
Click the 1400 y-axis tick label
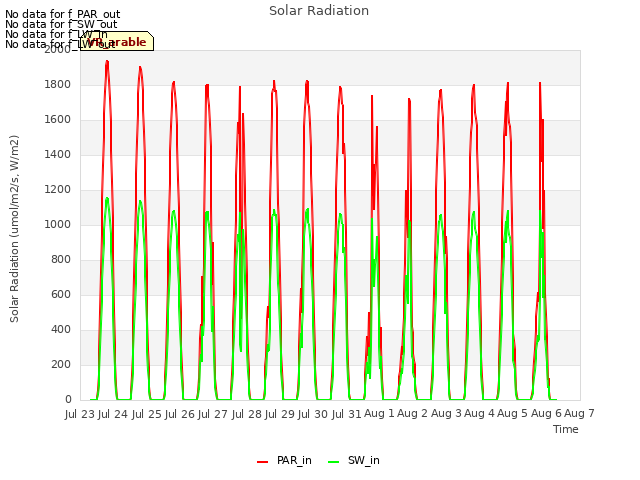58,154
